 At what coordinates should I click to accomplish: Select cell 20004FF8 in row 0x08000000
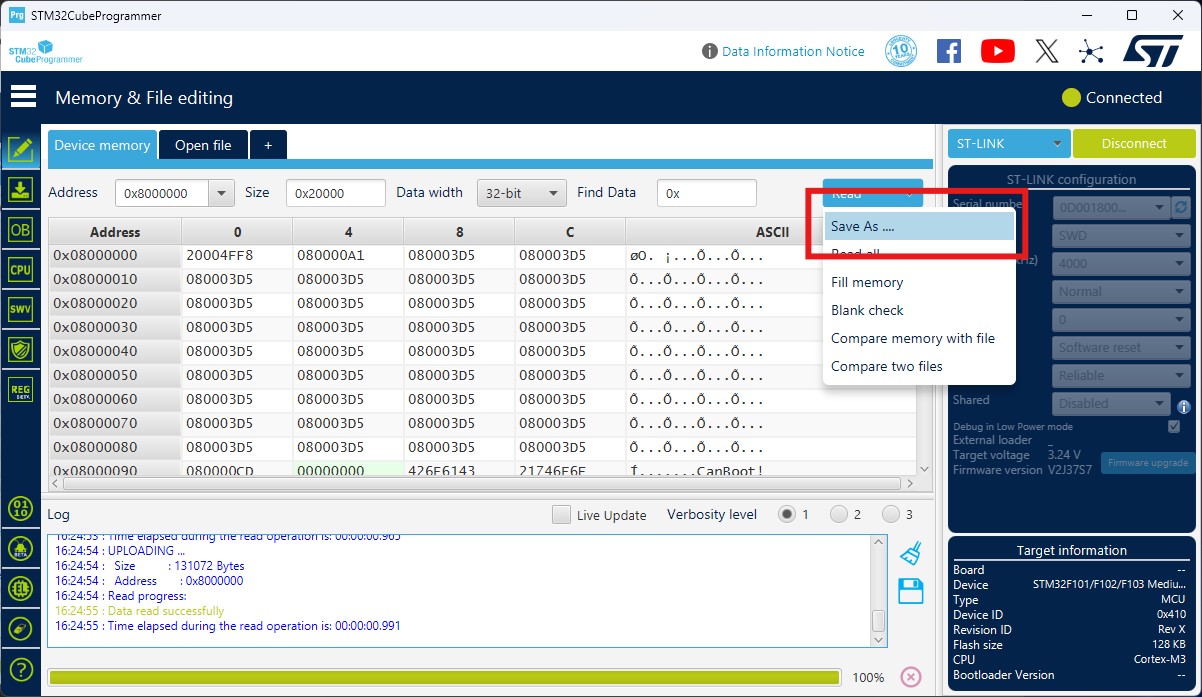coord(237,255)
